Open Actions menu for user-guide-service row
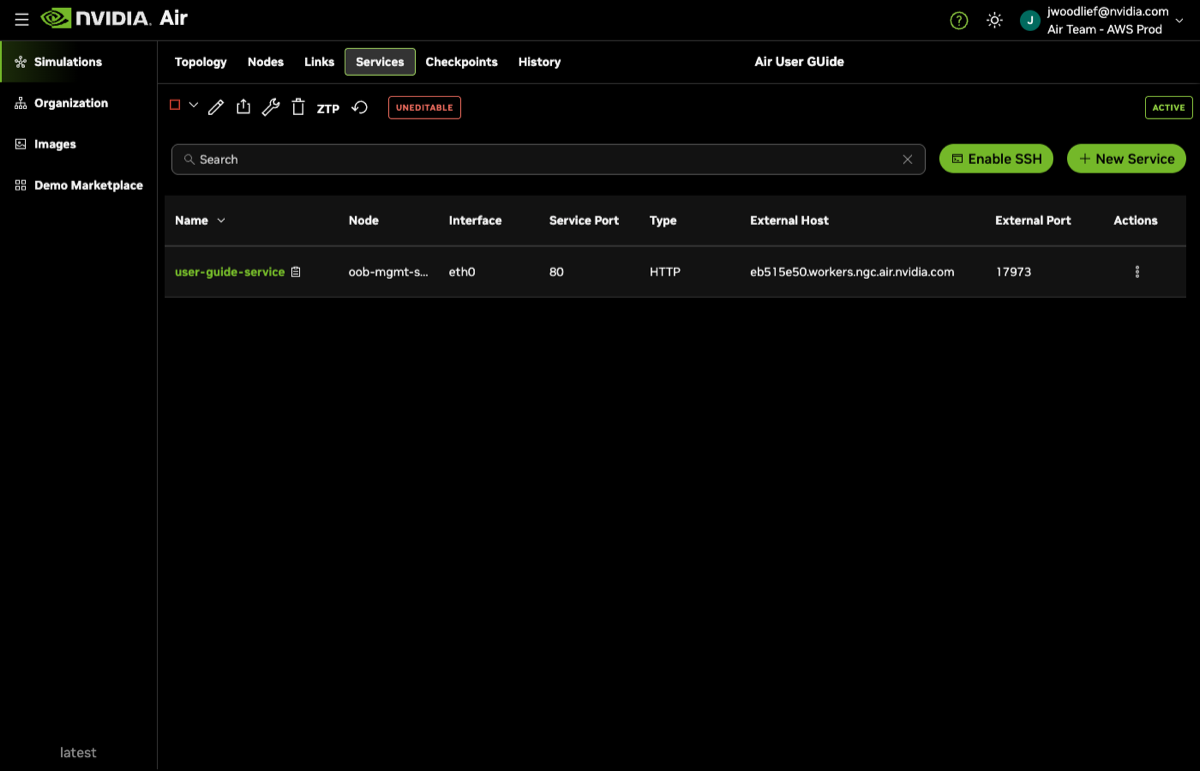 (x=1137, y=272)
